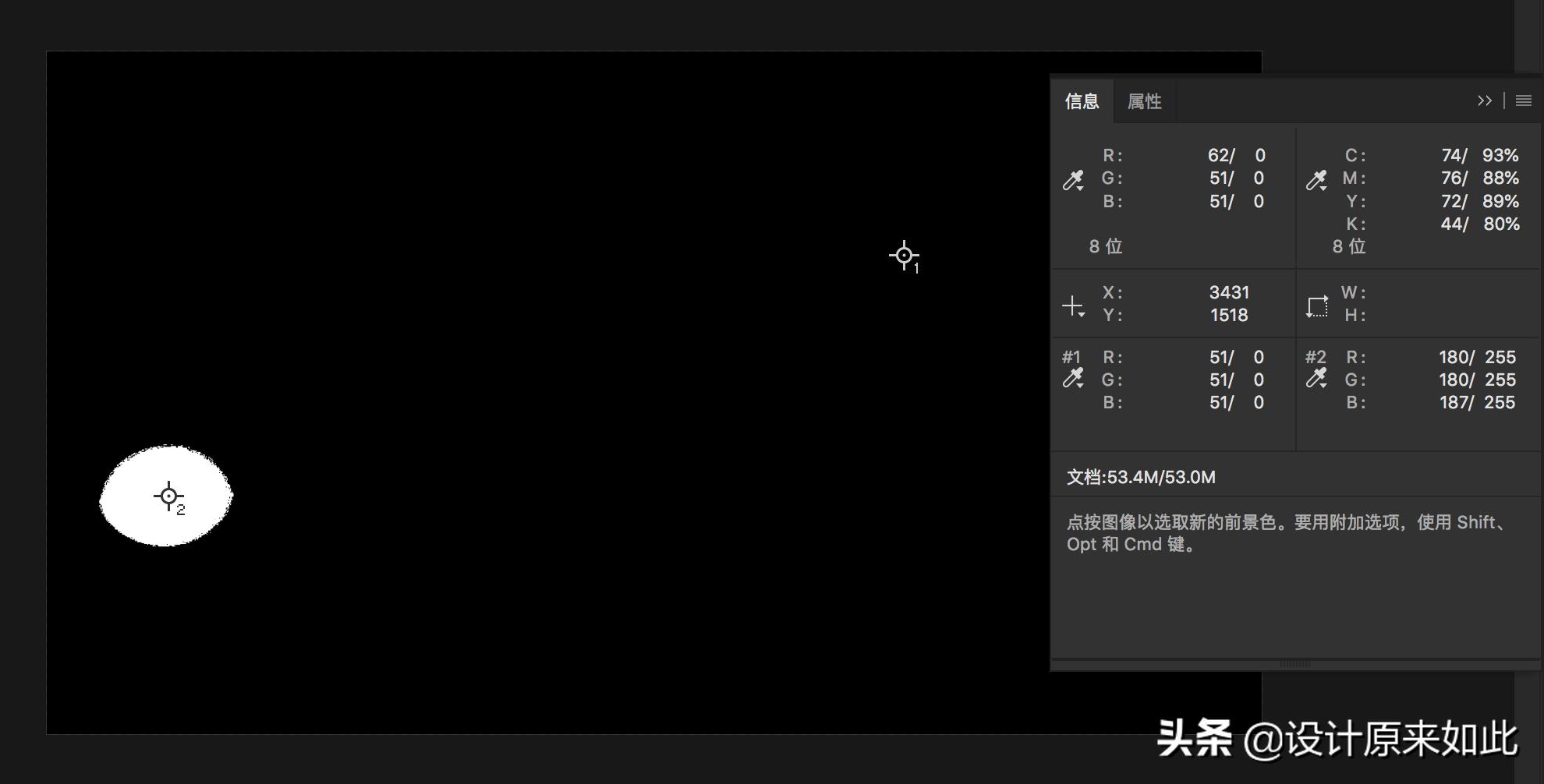Click the 8 位 label under the RGB readout
Screen dimensions: 1544x784
click(1106, 246)
